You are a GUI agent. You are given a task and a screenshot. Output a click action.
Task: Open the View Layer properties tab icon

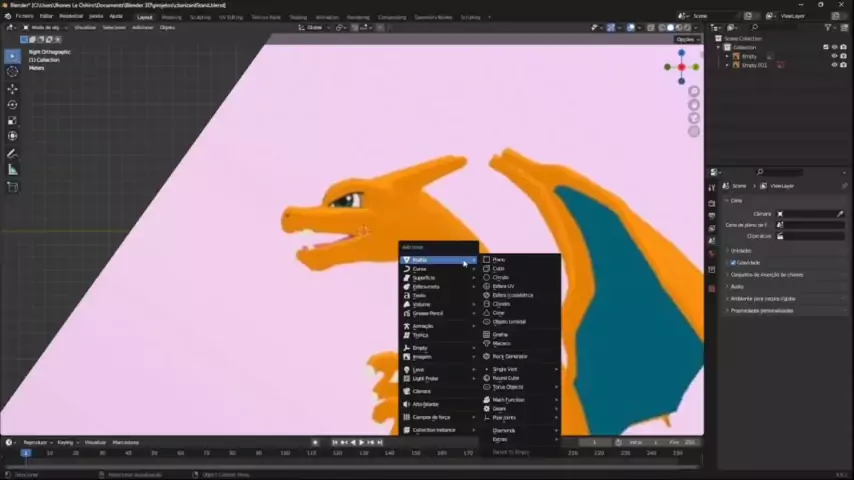pyautogui.click(x=712, y=228)
